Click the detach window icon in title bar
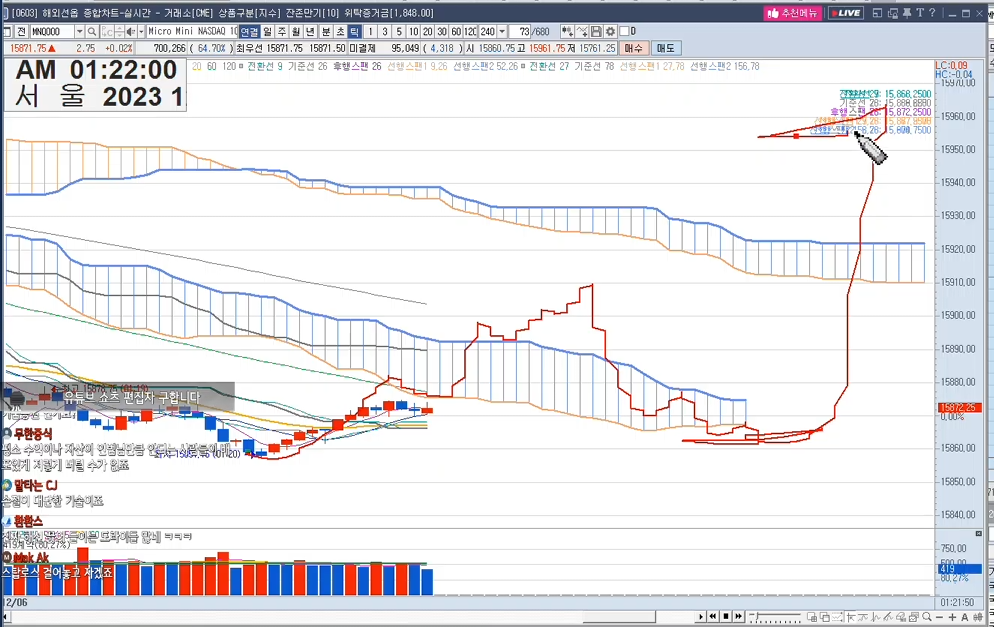The width and height of the screenshot is (994, 627). point(877,13)
